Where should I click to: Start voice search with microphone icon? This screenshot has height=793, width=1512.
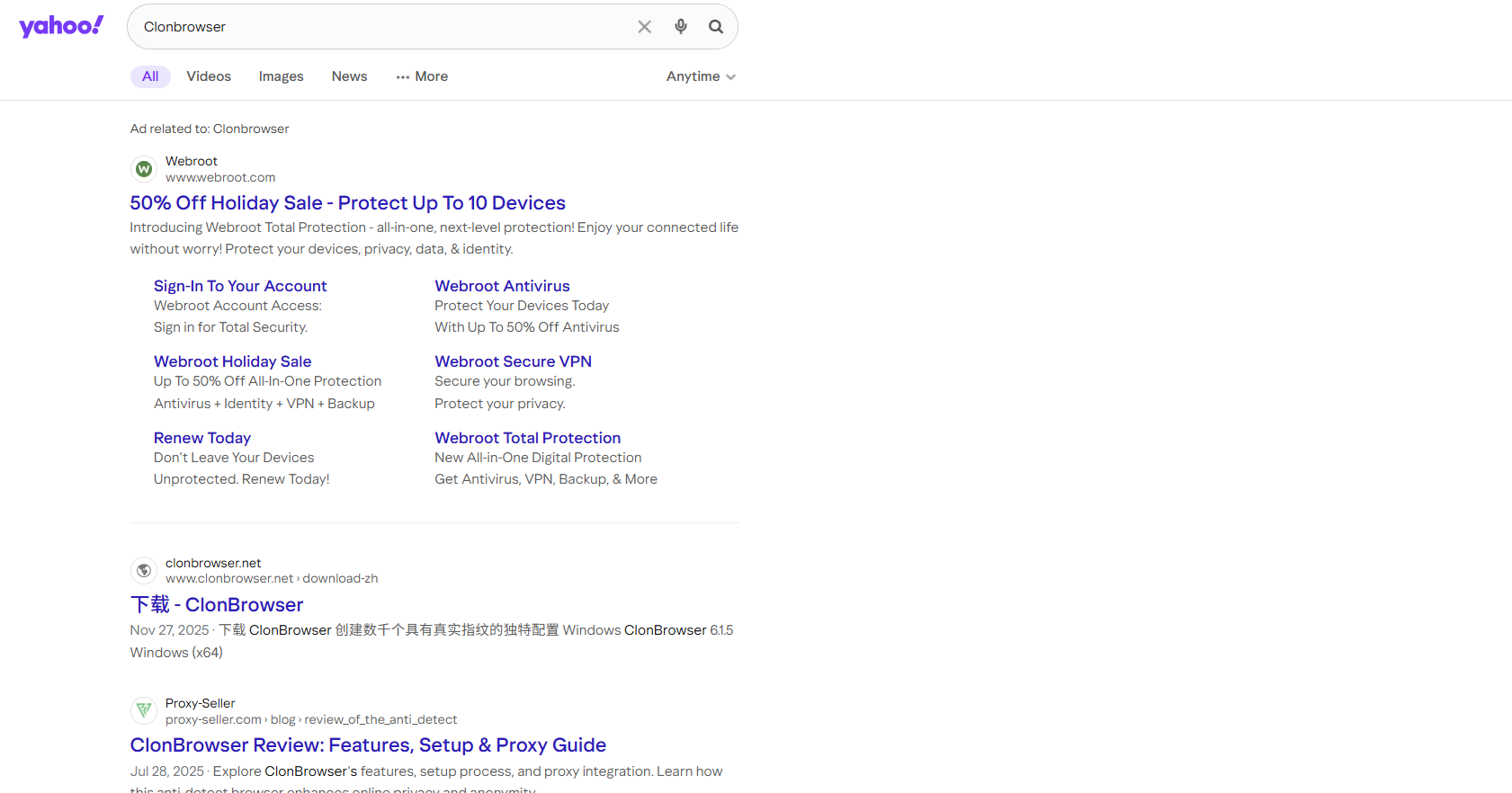(681, 27)
